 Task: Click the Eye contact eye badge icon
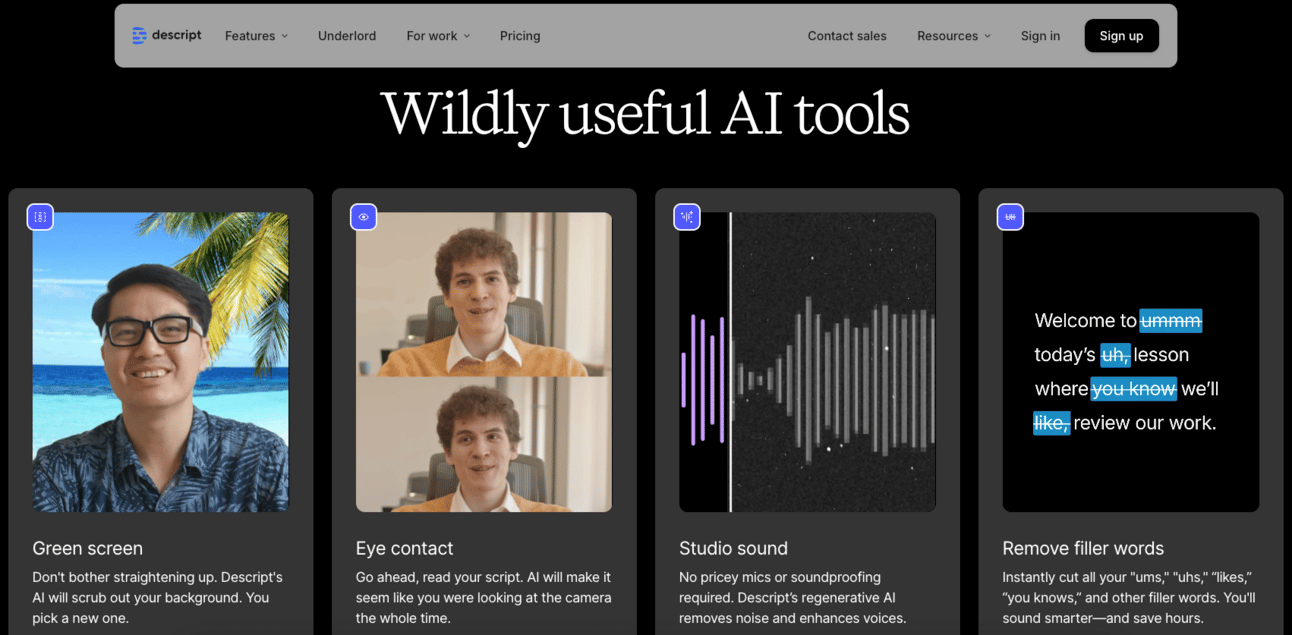364,217
